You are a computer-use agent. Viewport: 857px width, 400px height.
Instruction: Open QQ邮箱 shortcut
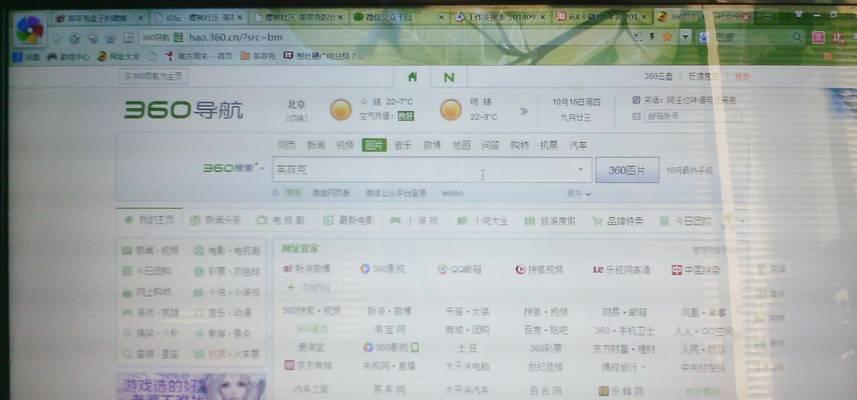pos(460,269)
